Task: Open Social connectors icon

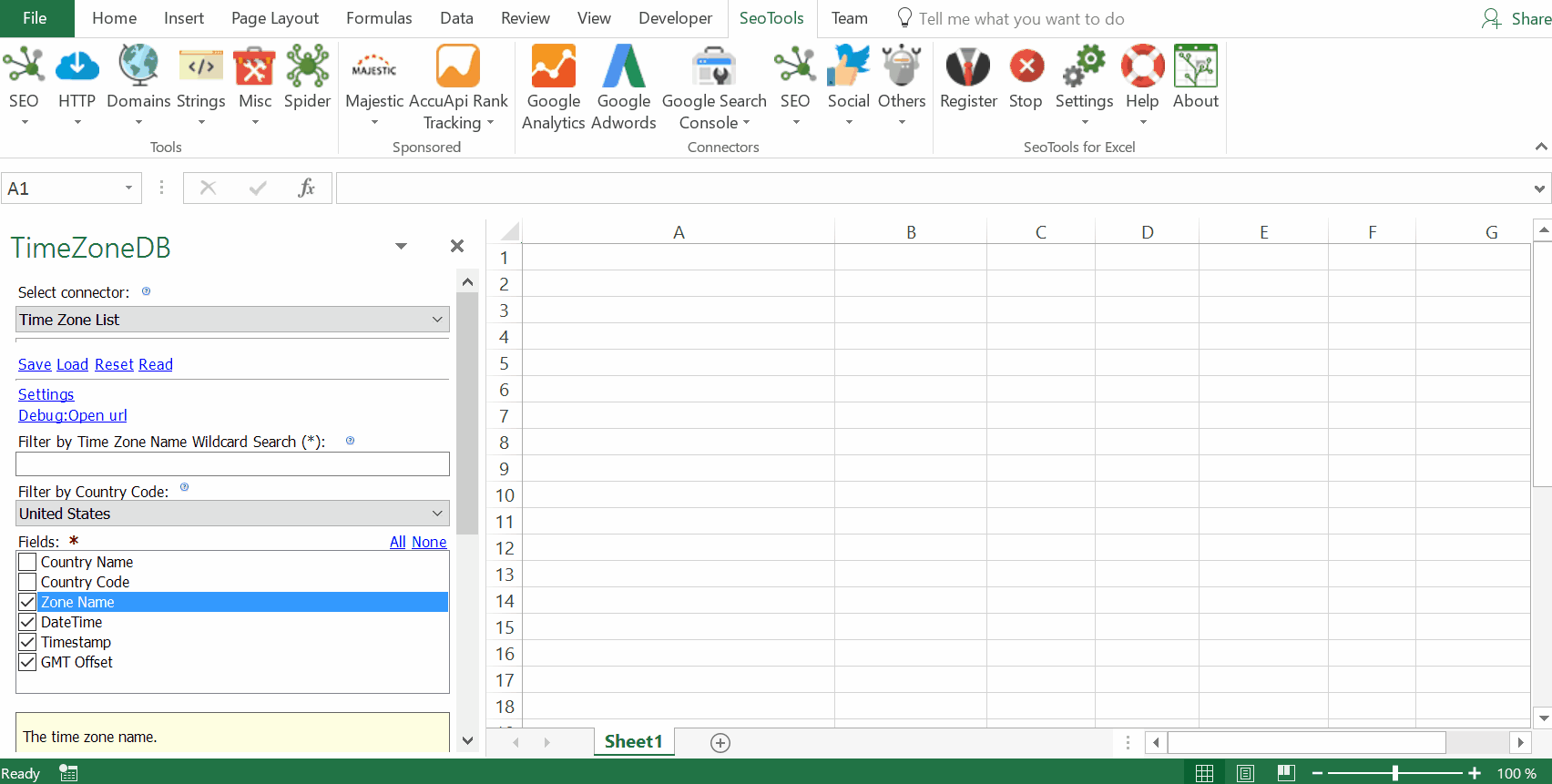Action: pos(849,66)
